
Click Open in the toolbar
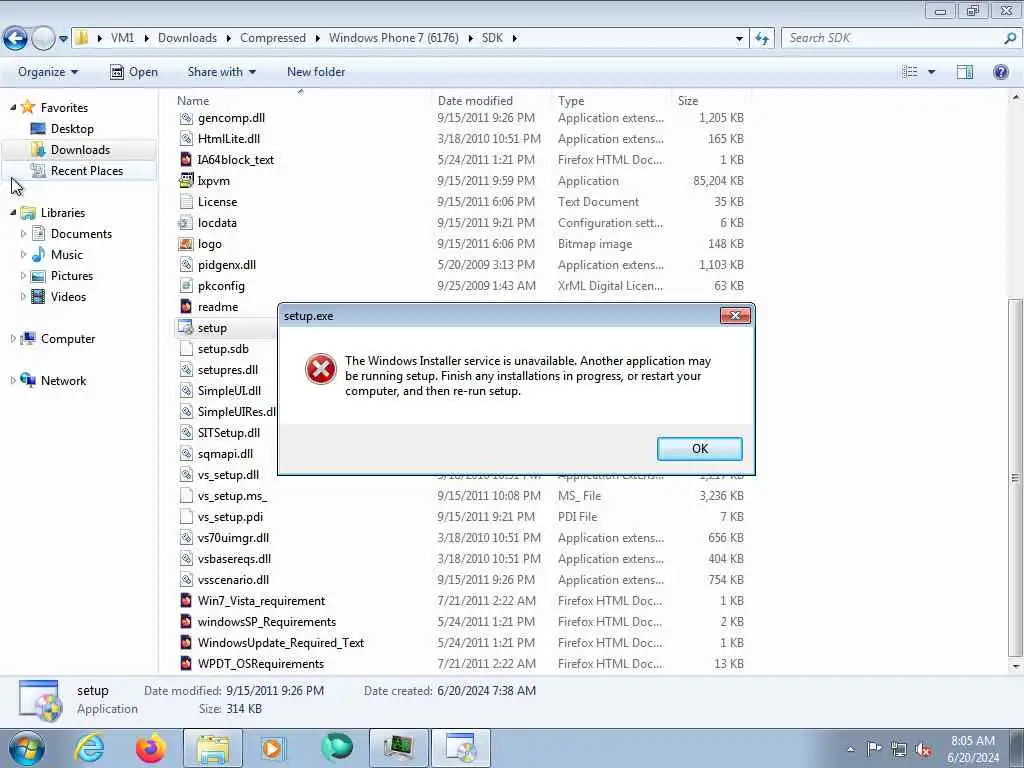(134, 72)
